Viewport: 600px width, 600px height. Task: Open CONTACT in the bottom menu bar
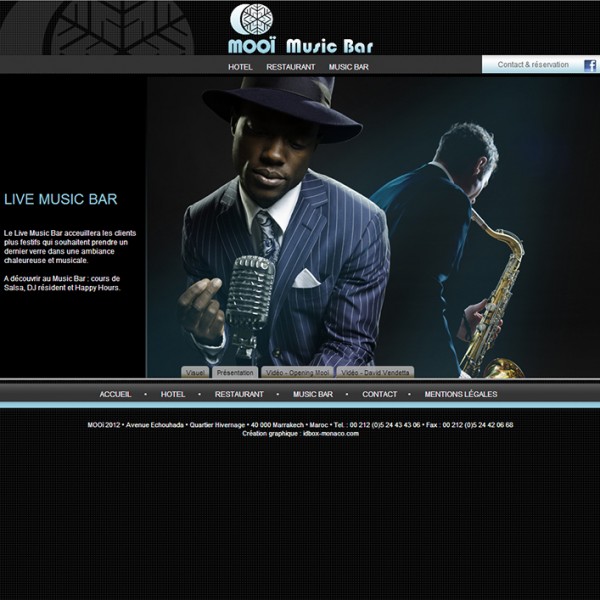(x=379, y=394)
